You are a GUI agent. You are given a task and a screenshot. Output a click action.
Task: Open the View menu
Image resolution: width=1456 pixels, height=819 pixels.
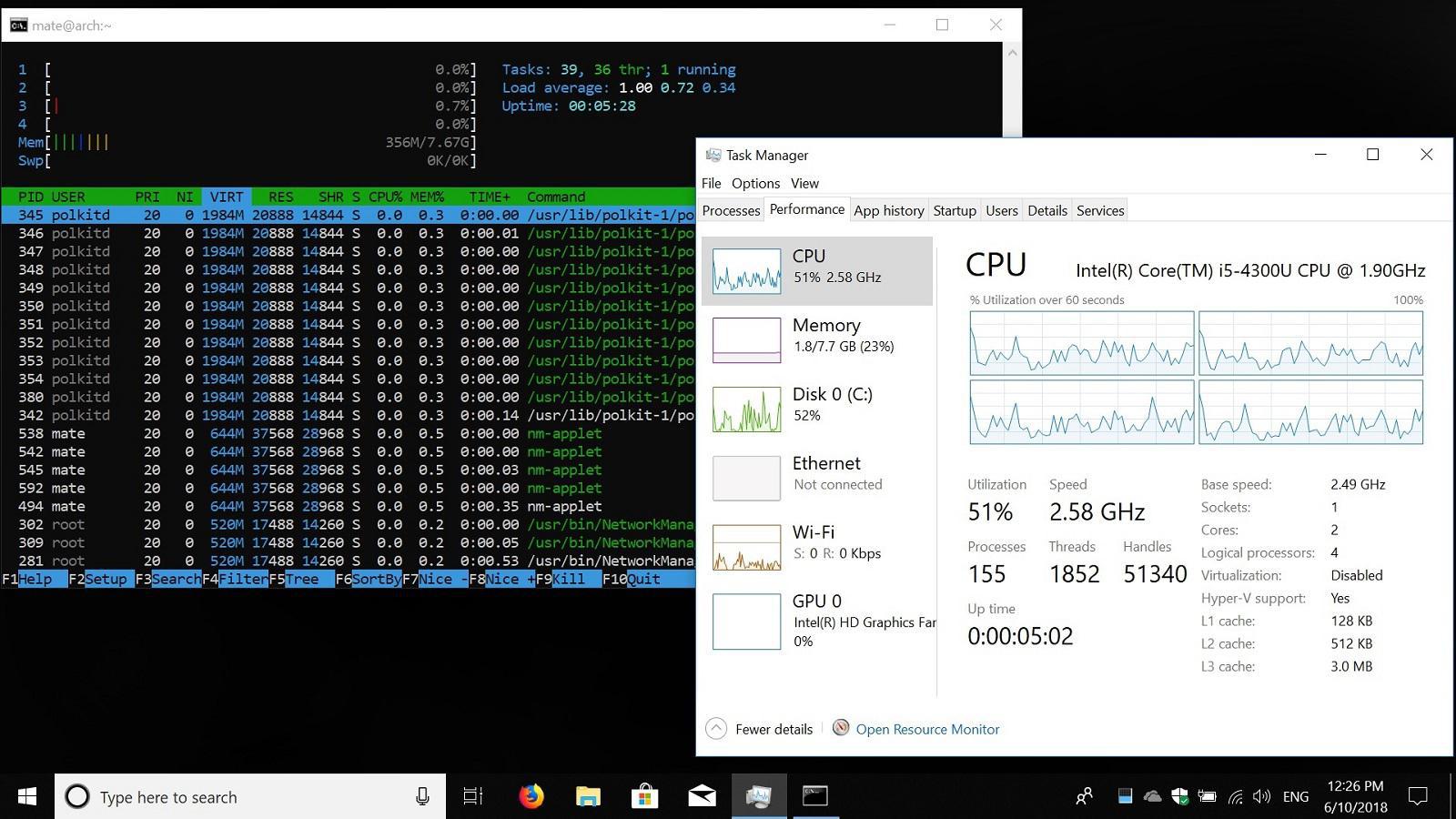point(804,183)
